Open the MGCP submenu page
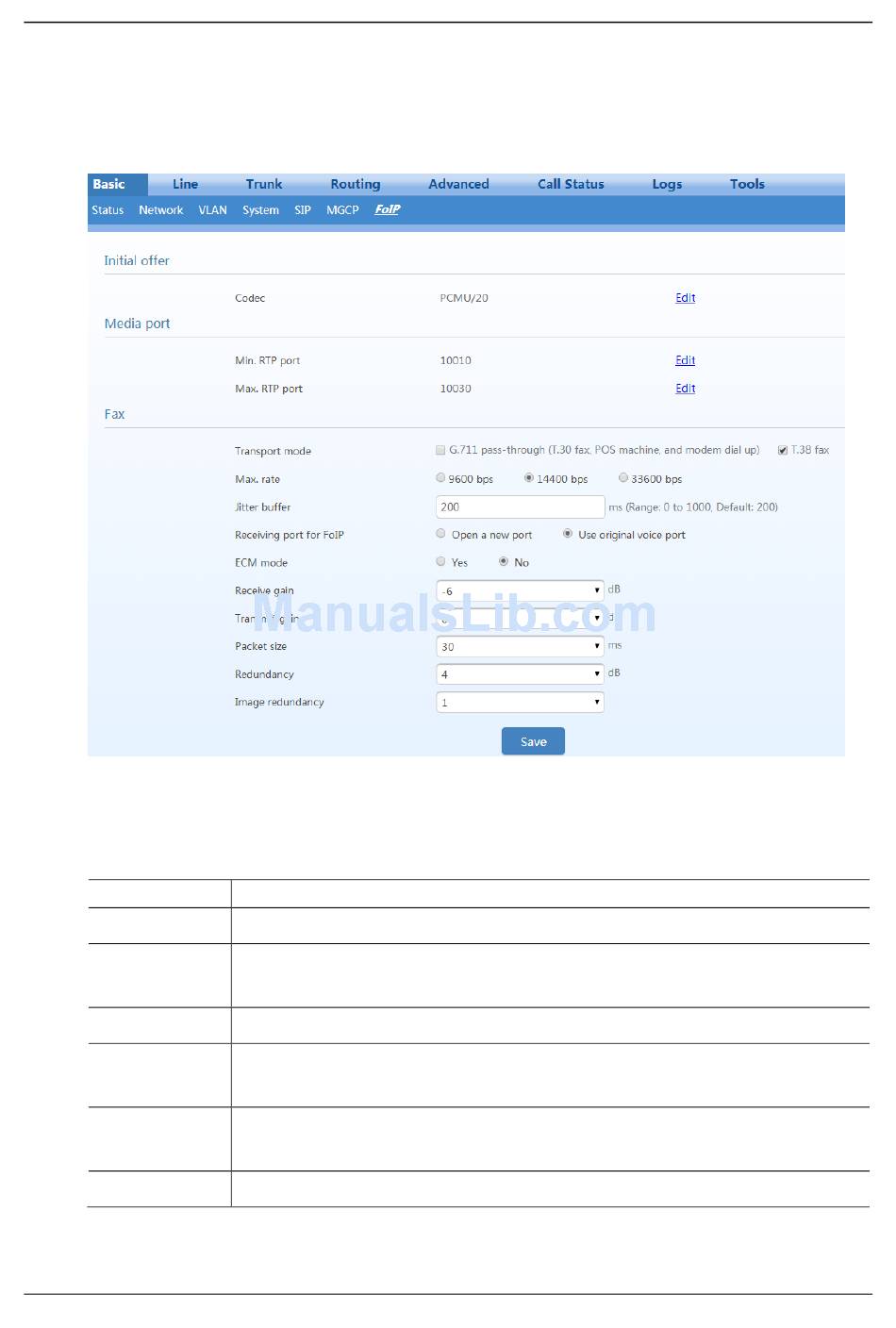Image resolution: width=896 pixels, height=1328 pixels. pyautogui.click(x=342, y=210)
